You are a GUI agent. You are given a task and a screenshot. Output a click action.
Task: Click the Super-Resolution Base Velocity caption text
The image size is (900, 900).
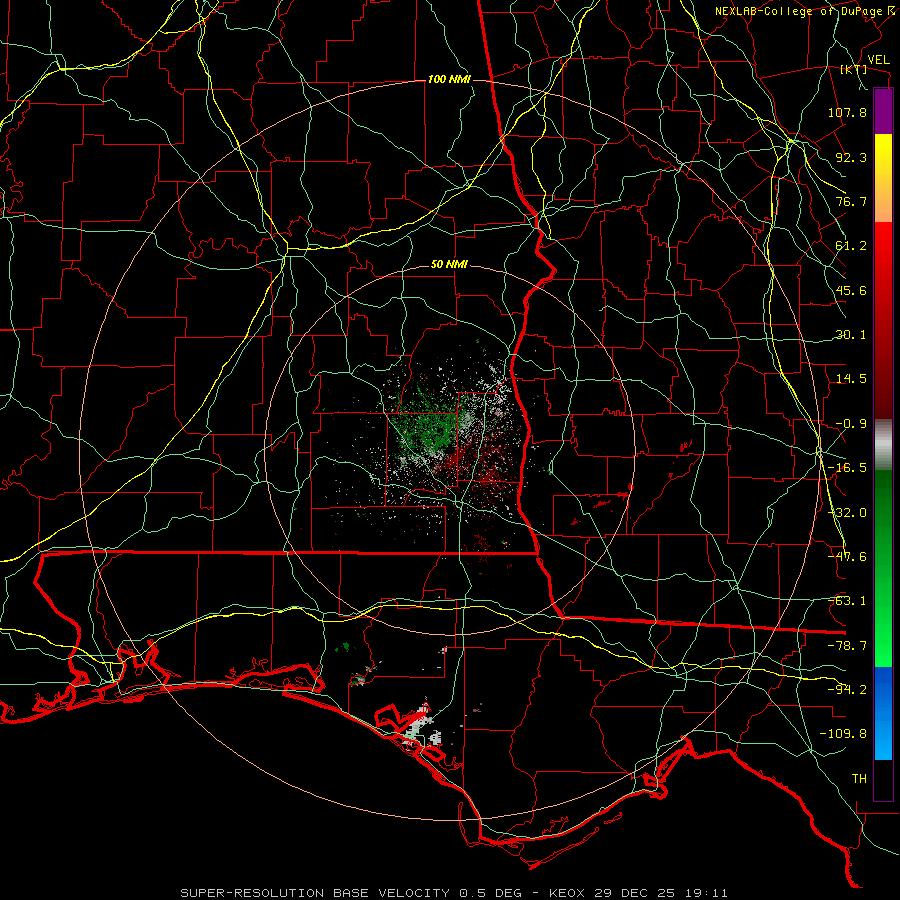[x=454, y=893]
